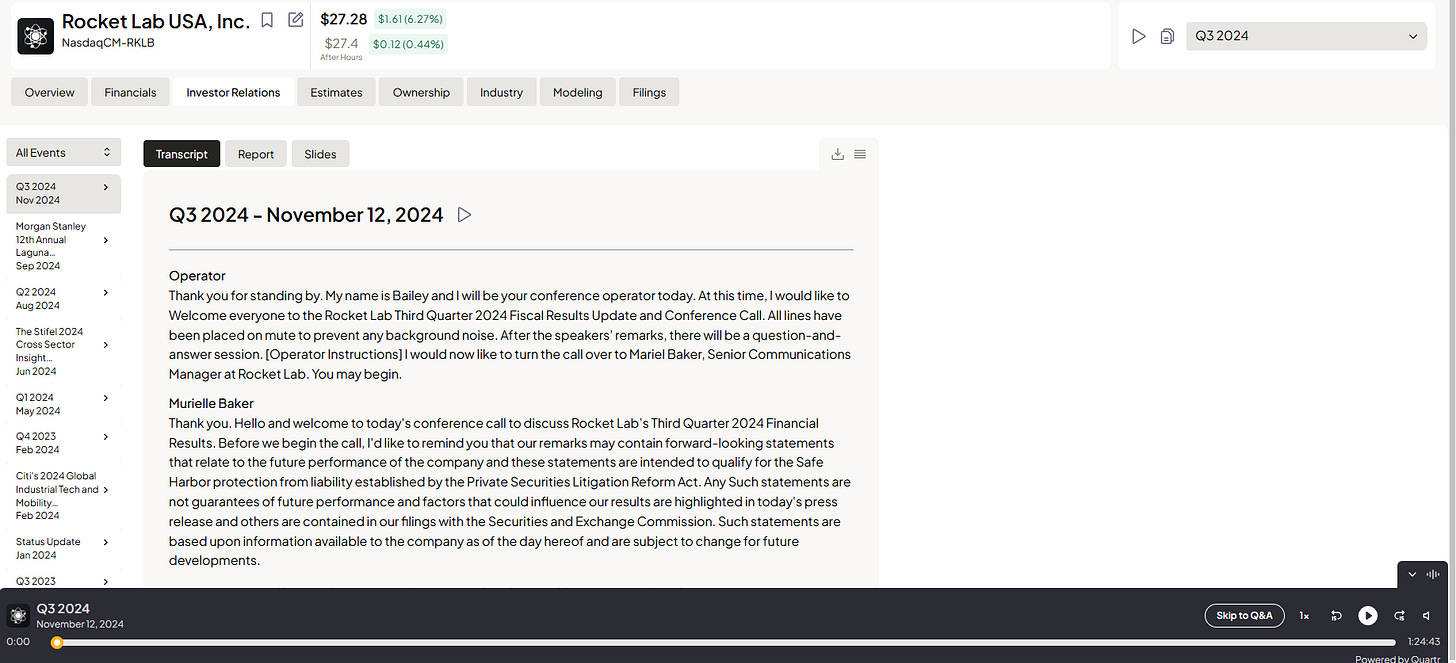Switch to the Slides view

click(320, 154)
